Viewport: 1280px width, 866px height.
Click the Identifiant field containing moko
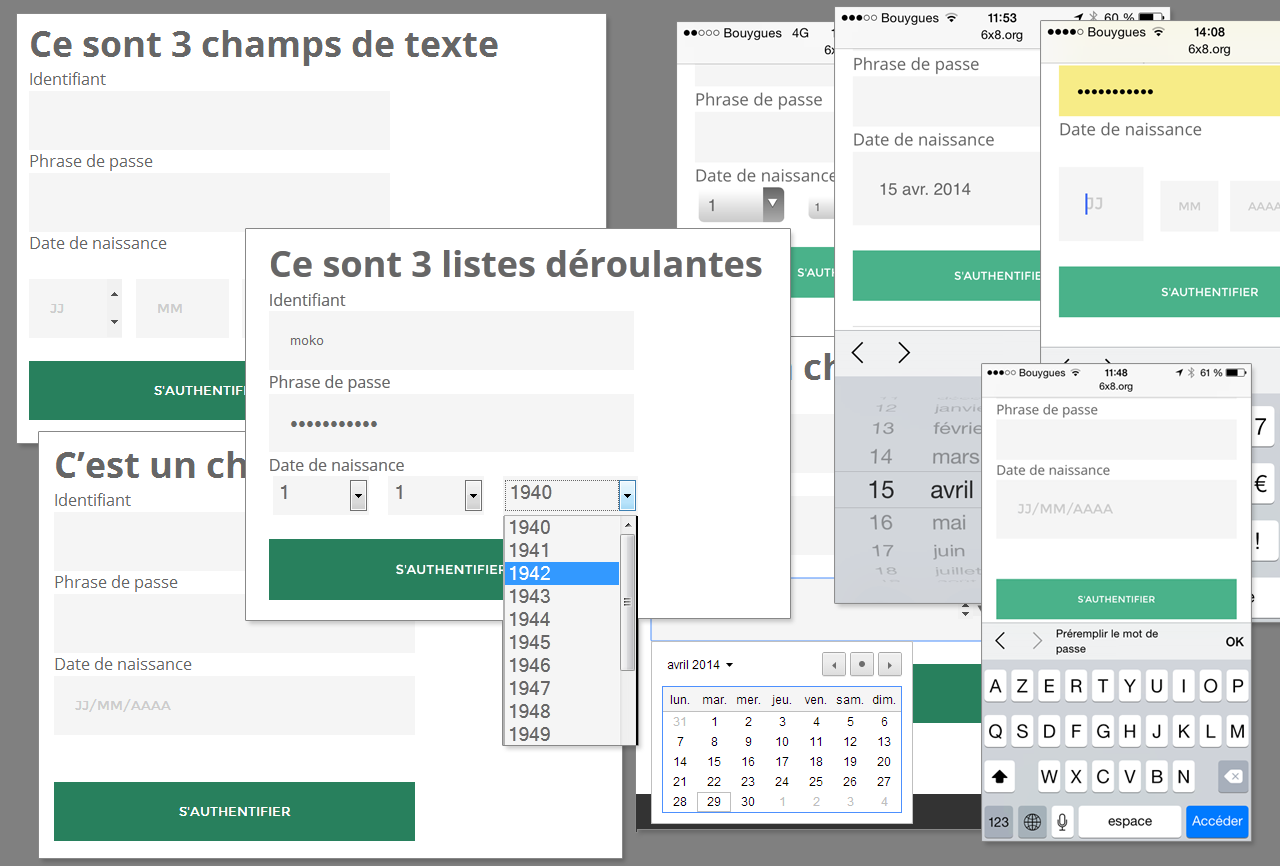[451, 340]
